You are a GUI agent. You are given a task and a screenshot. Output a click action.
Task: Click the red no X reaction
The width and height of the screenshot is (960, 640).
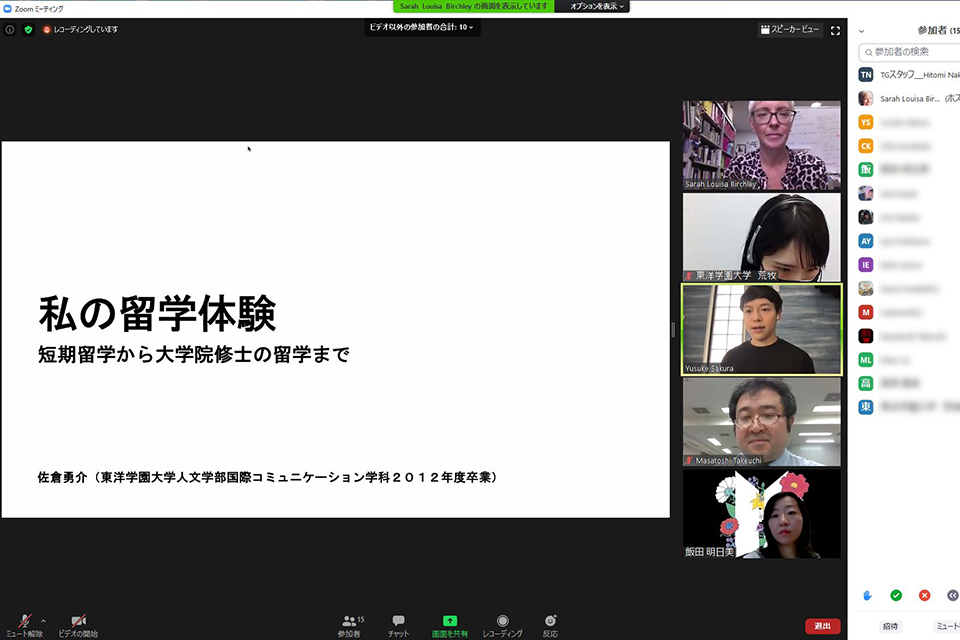click(924, 595)
